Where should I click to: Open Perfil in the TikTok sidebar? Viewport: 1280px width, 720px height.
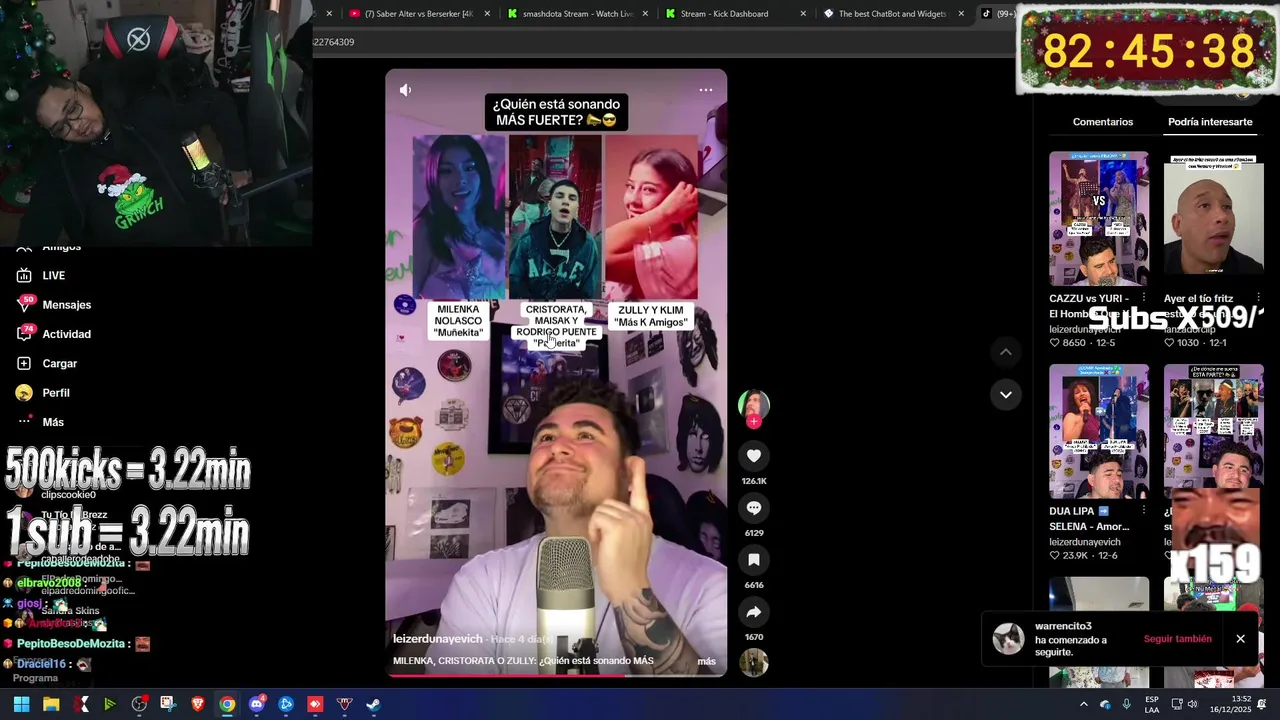[x=56, y=393]
